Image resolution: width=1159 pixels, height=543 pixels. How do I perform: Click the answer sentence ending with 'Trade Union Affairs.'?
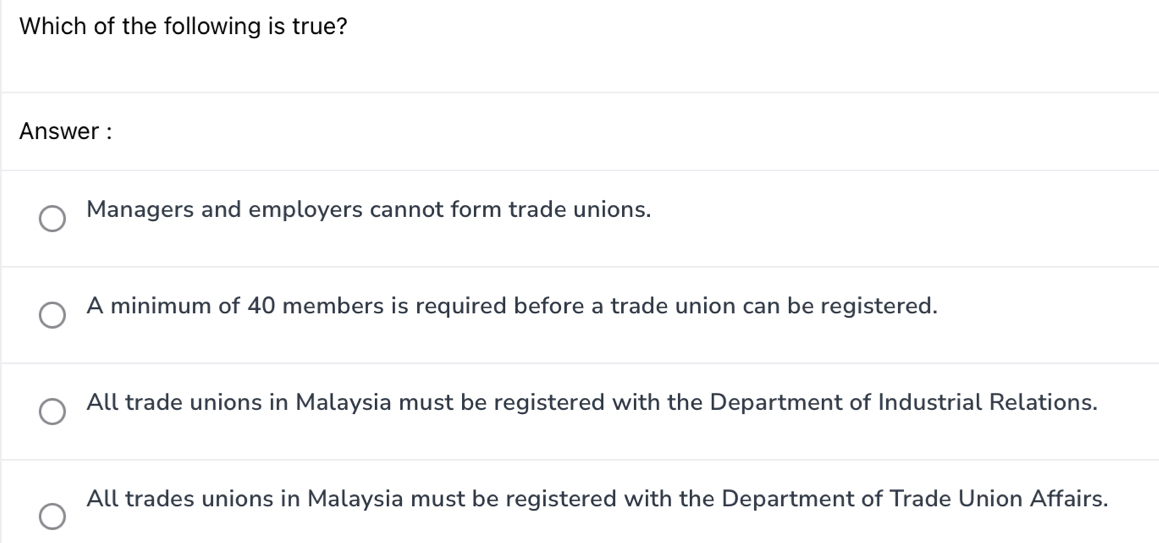(597, 498)
